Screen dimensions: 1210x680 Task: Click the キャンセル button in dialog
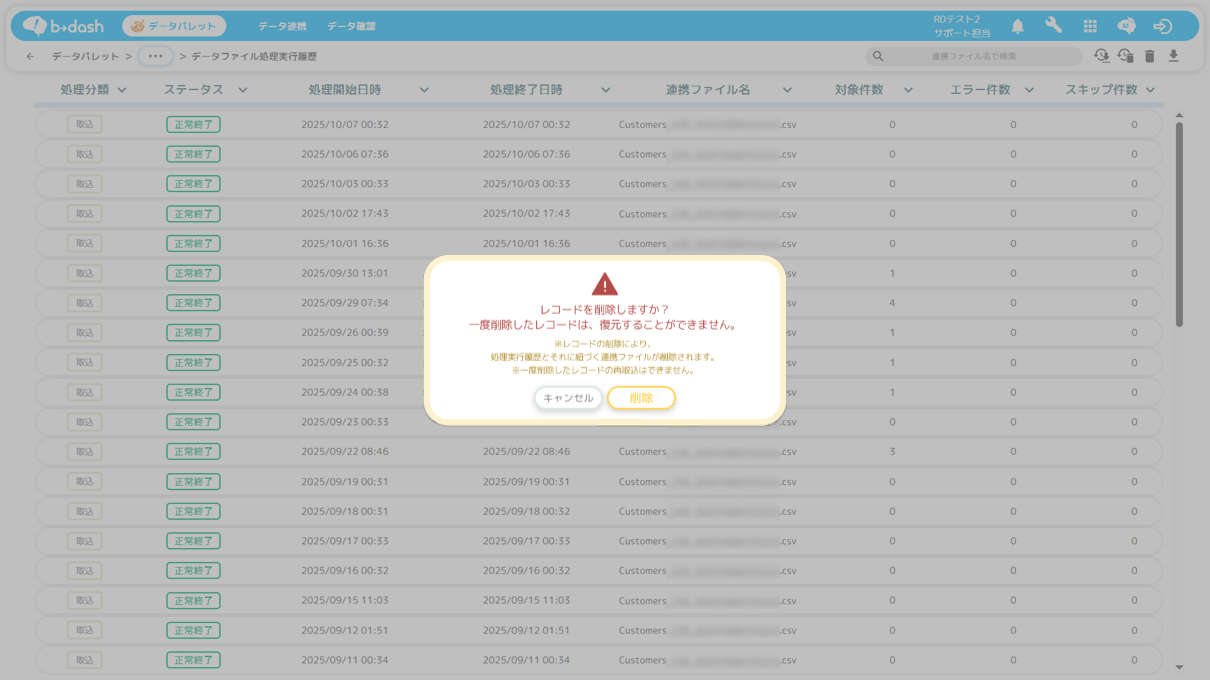pyautogui.click(x=568, y=398)
